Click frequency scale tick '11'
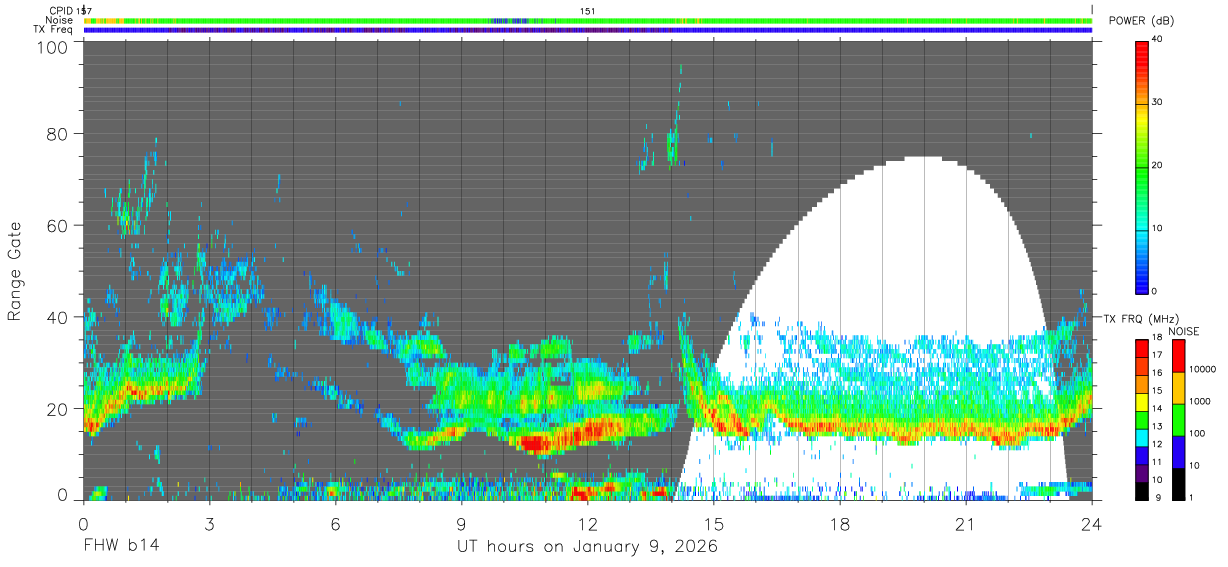This screenshot has height=567, width=1228. 1158,462
